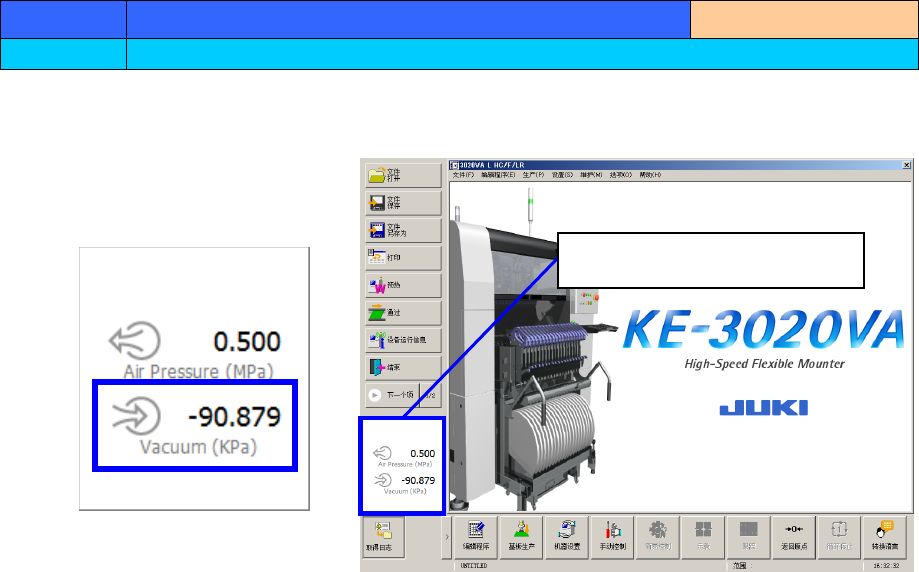
Task: Open 手动控制 (Manual control) toolbar button
Action: click(x=612, y=537)
